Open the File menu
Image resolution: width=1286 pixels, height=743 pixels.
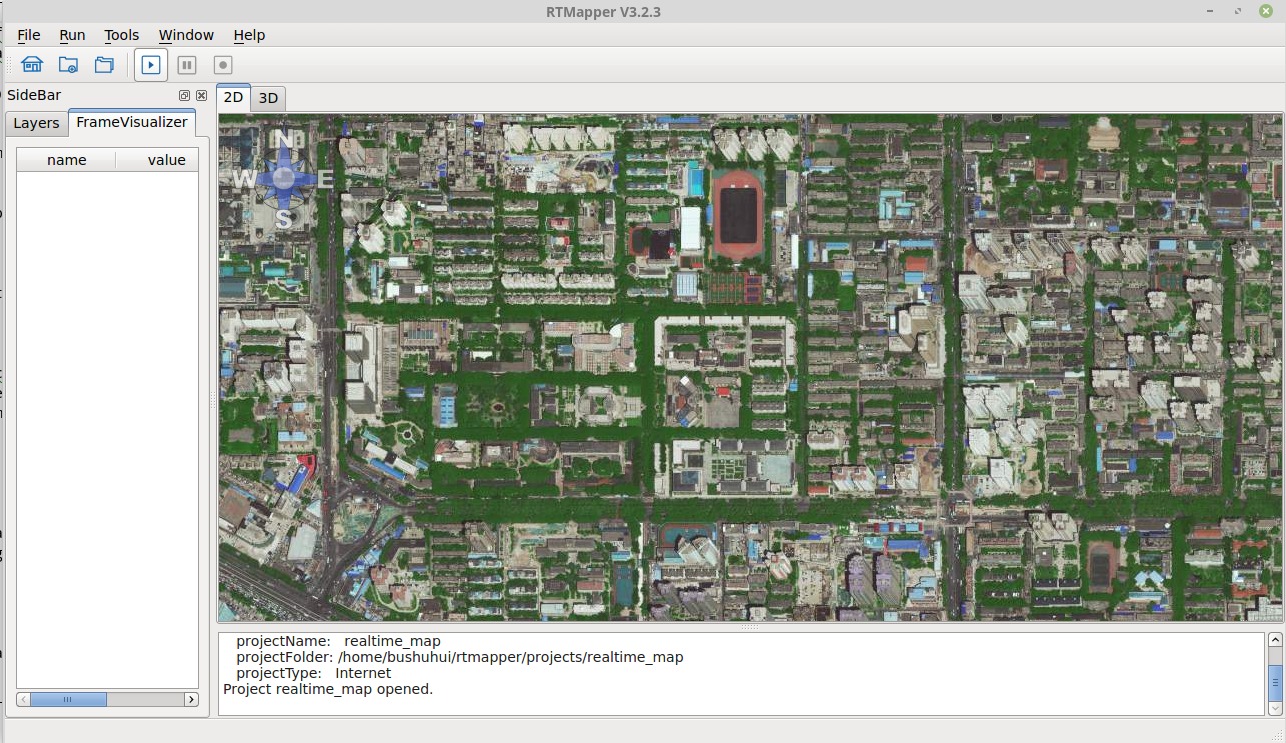(29, 35)
